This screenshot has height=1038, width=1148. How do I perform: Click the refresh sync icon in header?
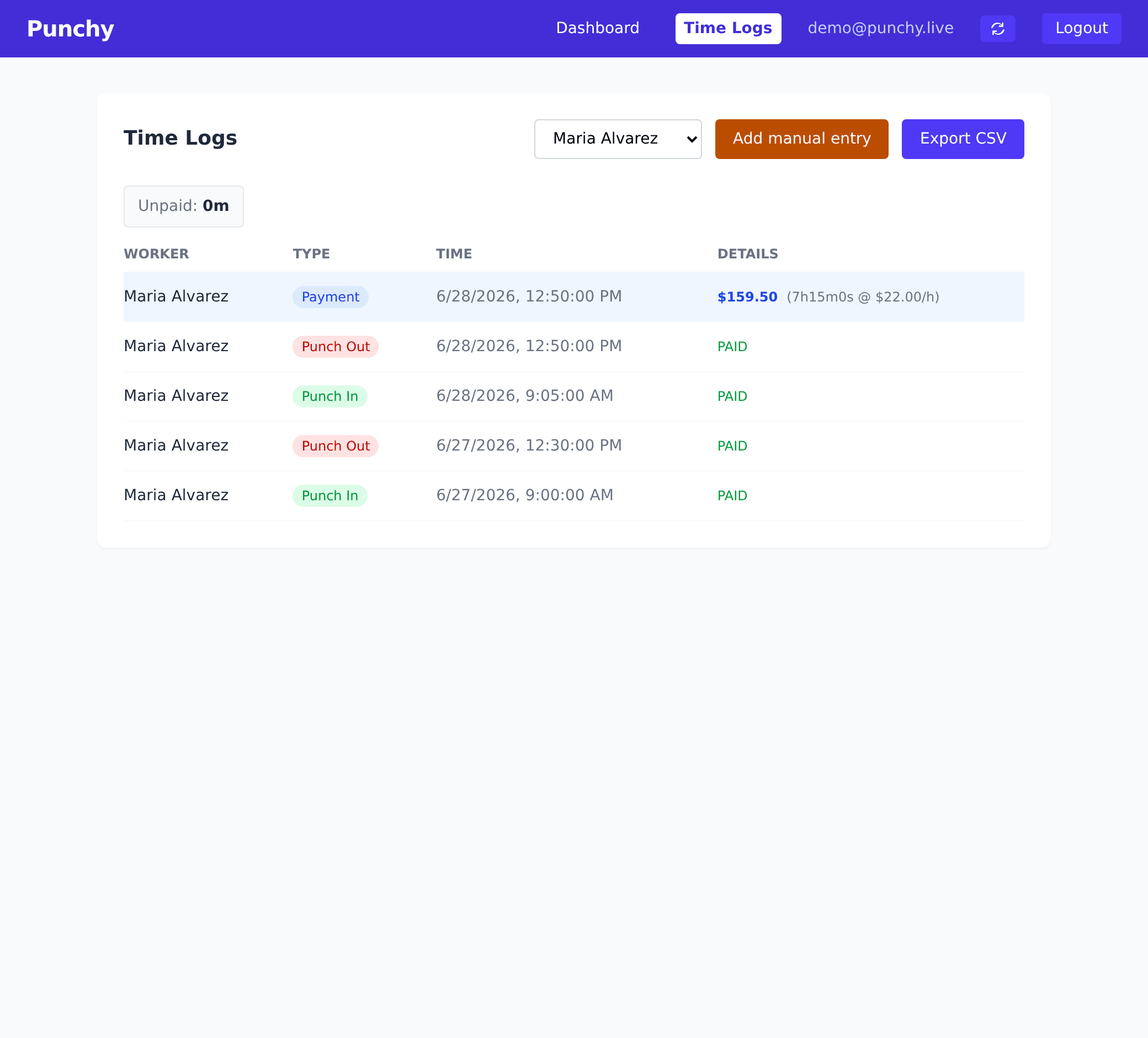997,29
